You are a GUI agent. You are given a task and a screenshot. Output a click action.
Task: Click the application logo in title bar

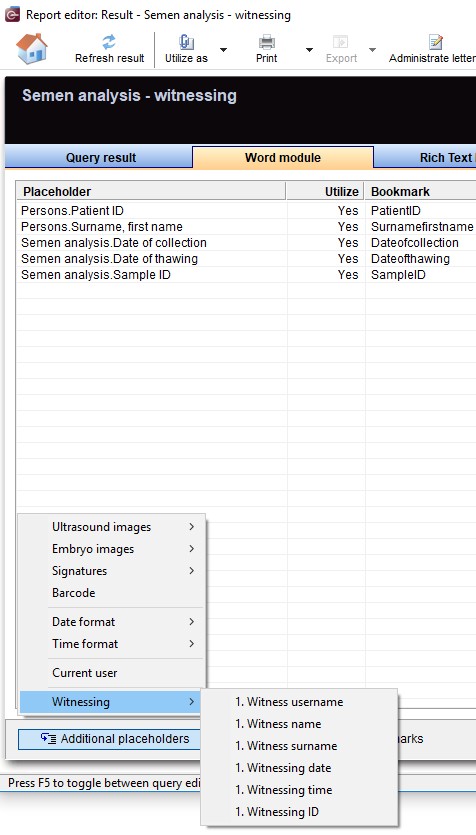(x=12, y=14)
